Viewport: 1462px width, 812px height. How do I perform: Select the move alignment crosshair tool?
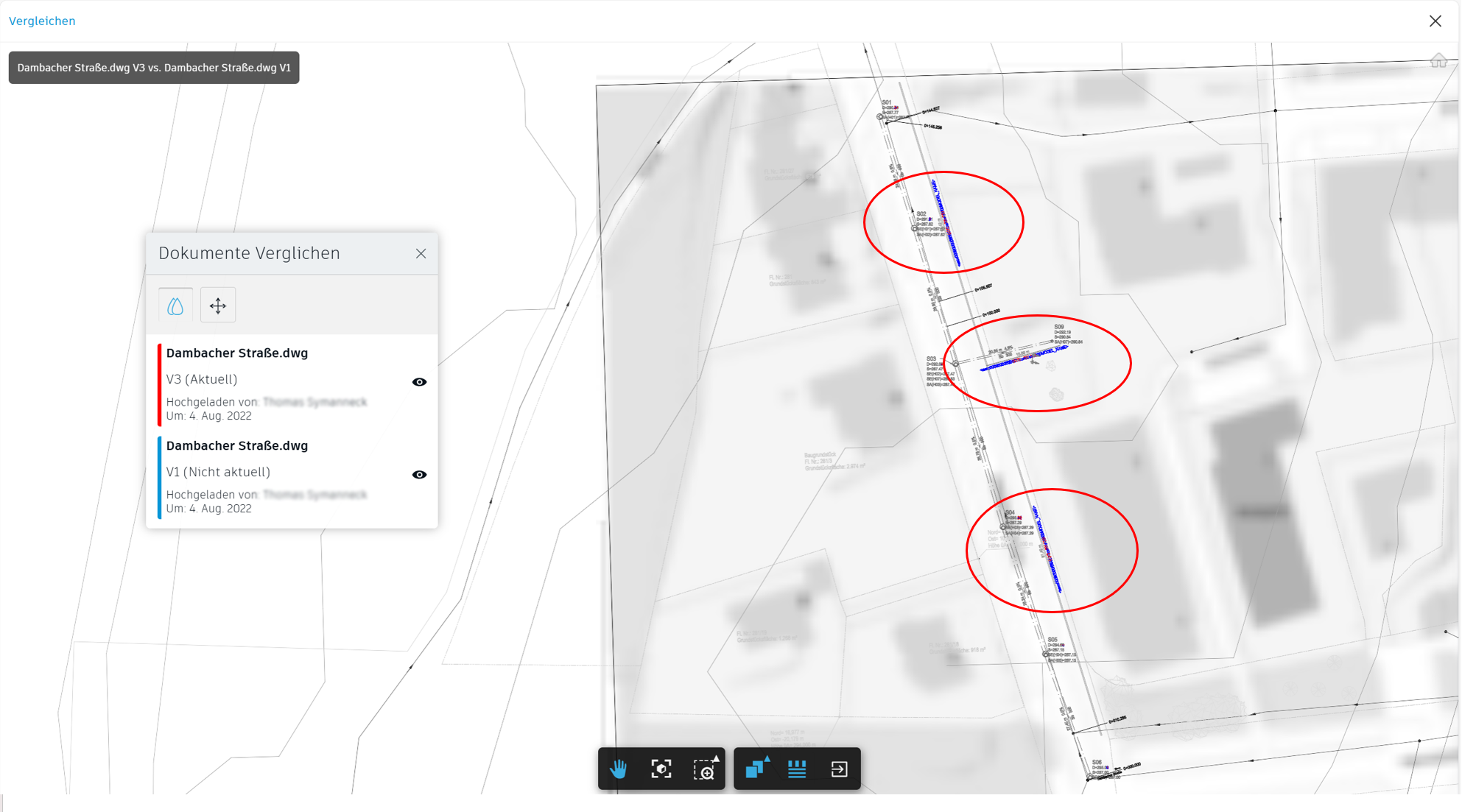[x=218, y=306]
